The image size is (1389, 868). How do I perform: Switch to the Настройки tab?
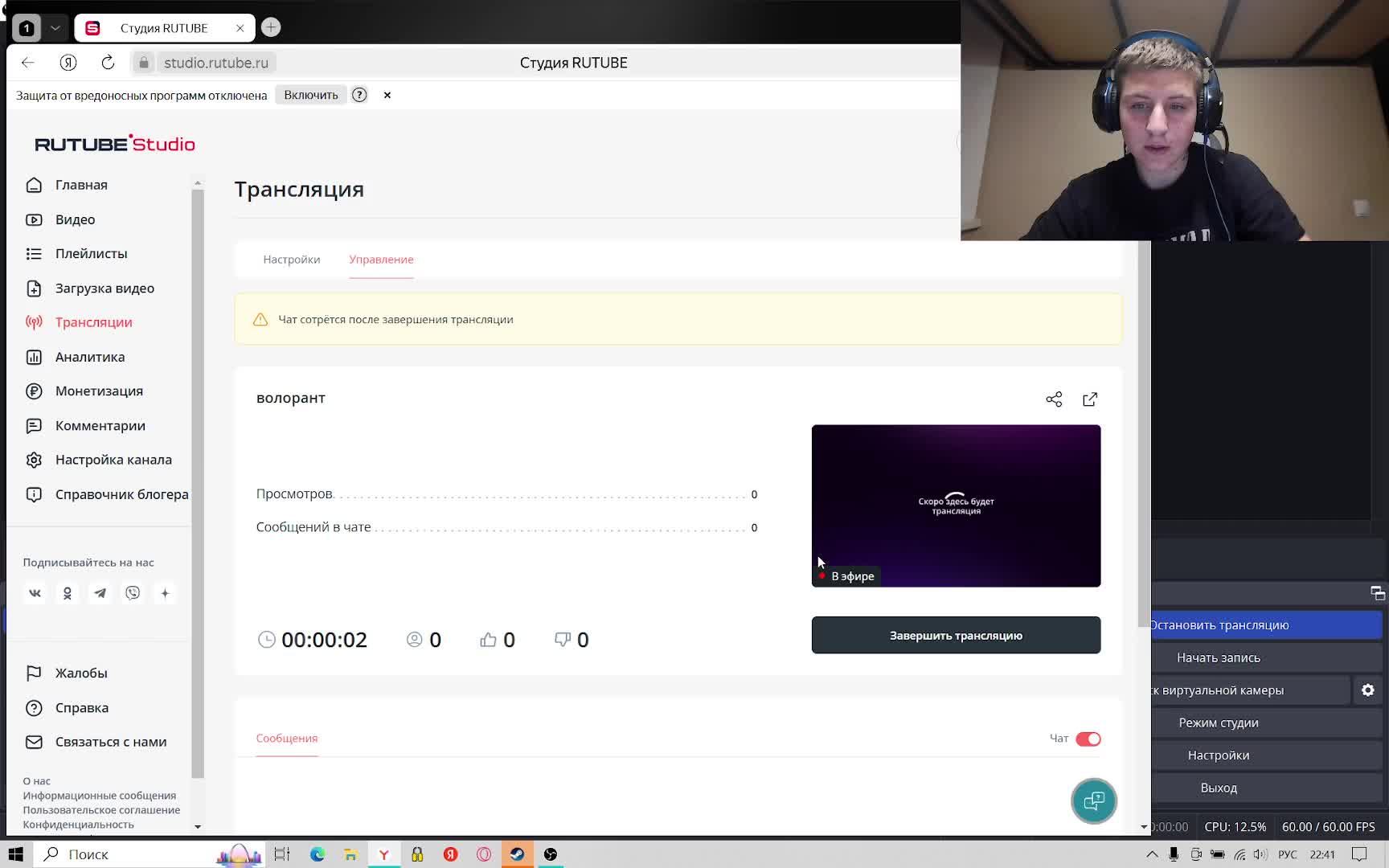pos(292,260)
